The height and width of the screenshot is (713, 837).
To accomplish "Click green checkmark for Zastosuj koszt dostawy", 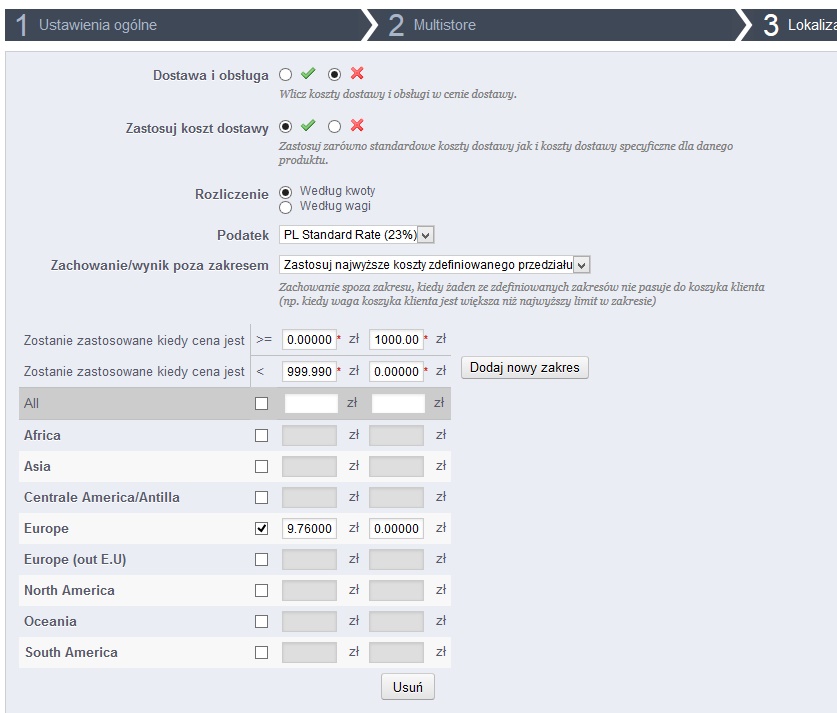I will 308,126.
